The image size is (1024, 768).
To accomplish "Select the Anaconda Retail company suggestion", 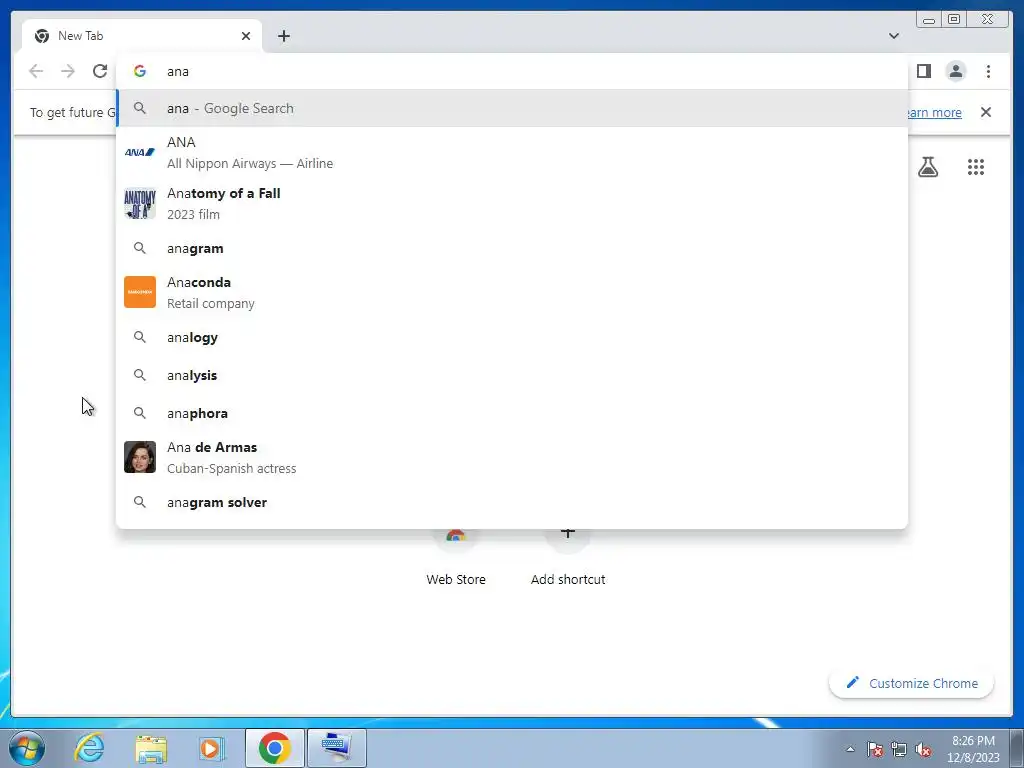I will pos(512,292).
